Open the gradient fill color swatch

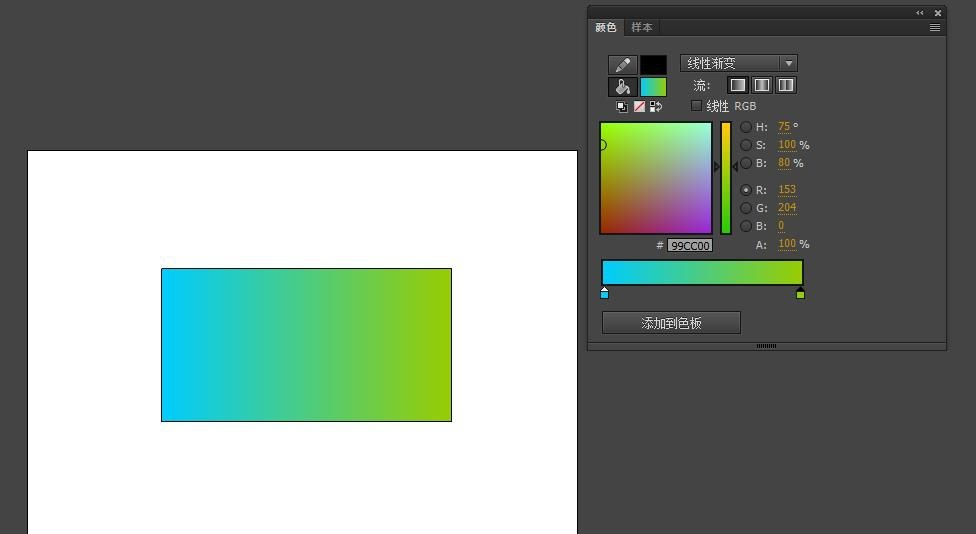tap(654, 87)
